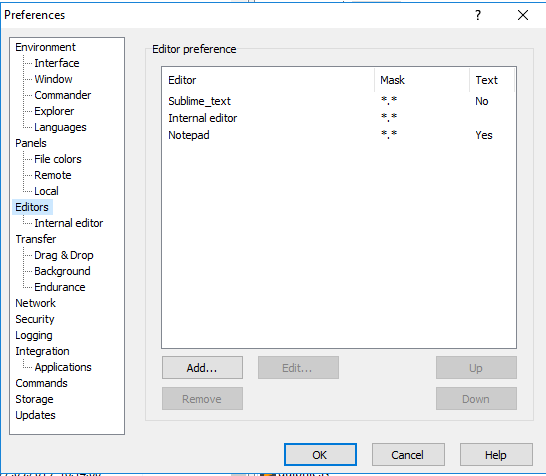546x476 pixels.
Task: Select the Sublime_text editor row
Action: click(338, 101)
